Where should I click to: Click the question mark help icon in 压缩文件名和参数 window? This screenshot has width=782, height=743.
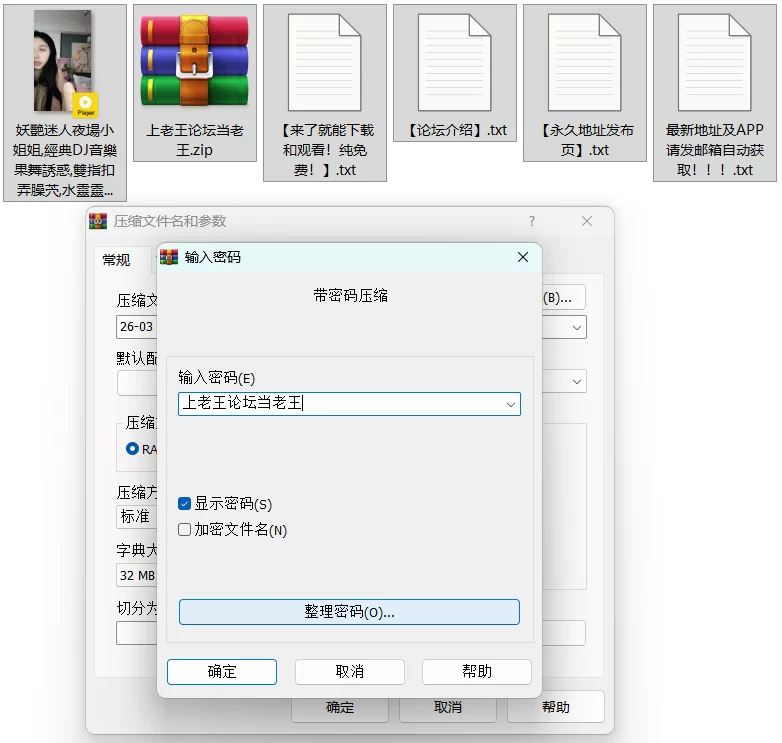(x=532, y=221)
